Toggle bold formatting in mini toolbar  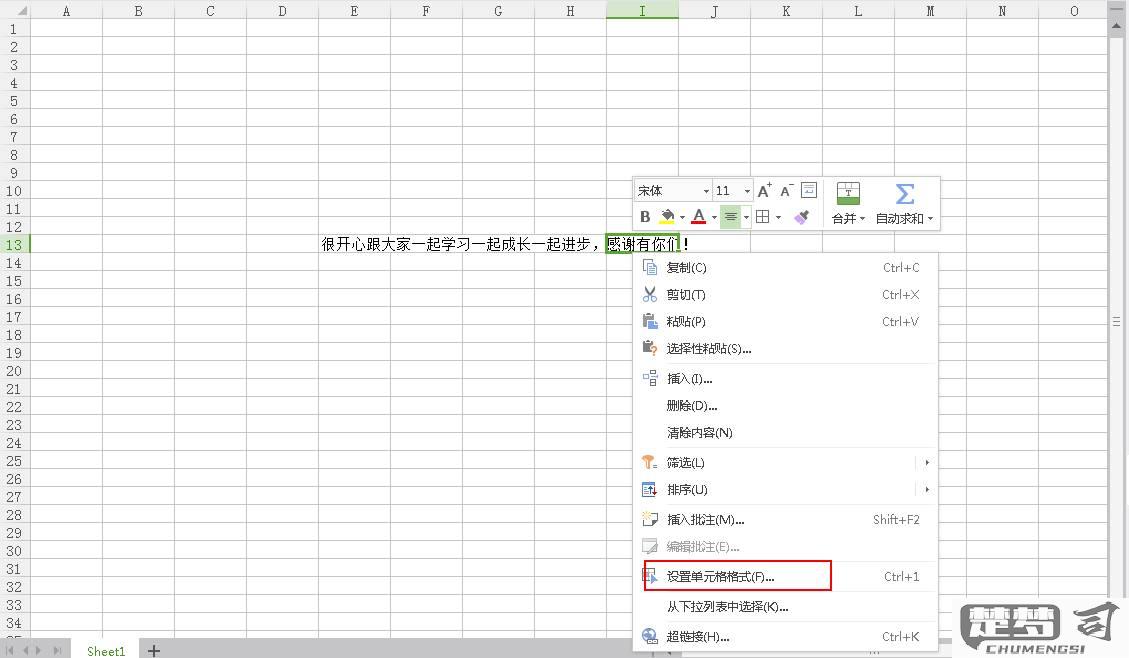645,217
